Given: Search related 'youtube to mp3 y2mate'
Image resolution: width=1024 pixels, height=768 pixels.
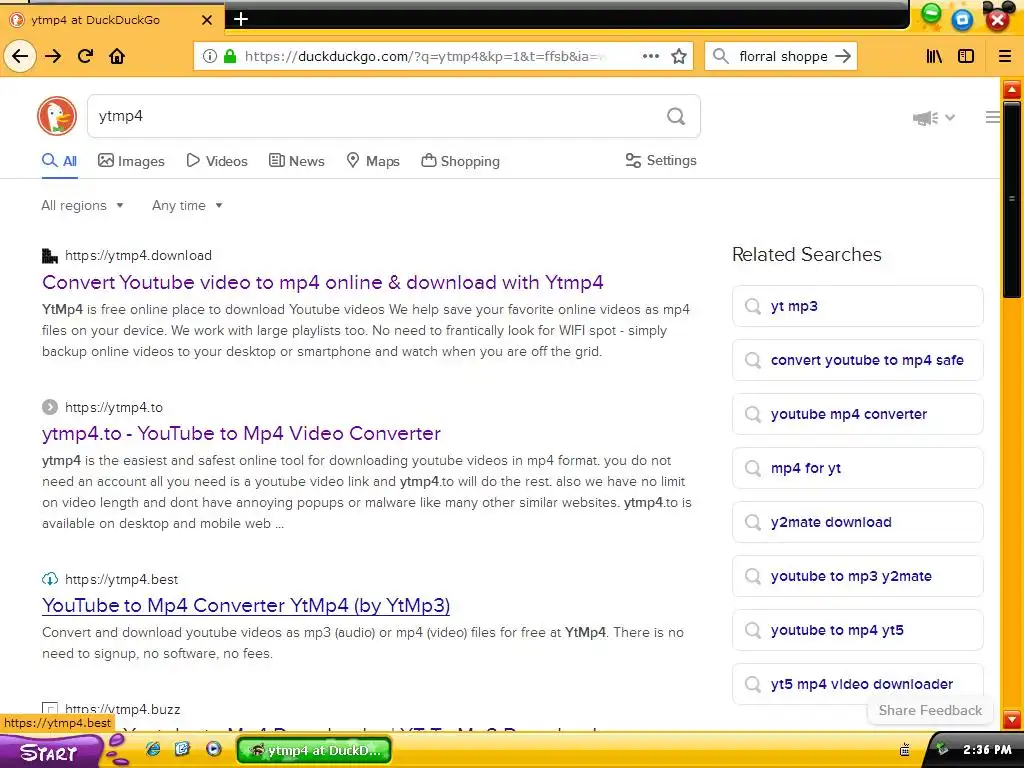Looking at the screenshot, I should click(857, 577).
